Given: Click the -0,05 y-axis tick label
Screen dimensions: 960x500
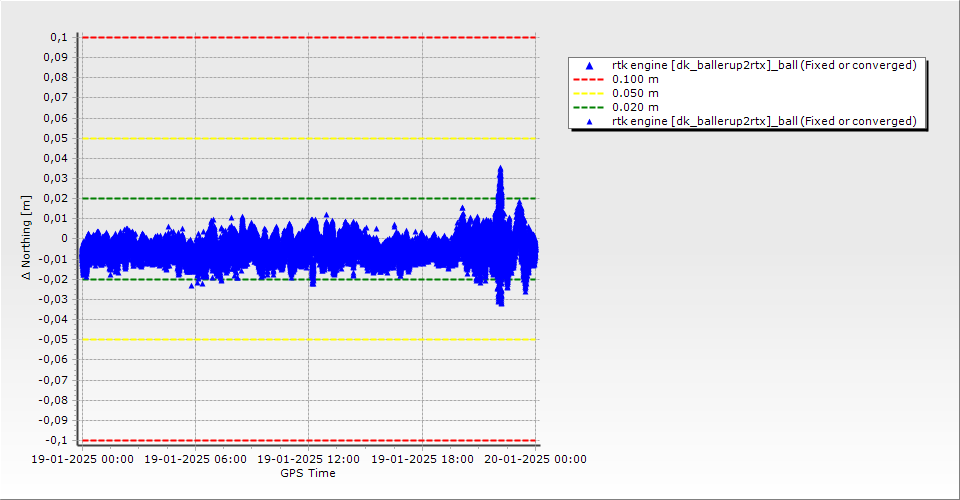Looking at the screenshot, I should [53, 340].
